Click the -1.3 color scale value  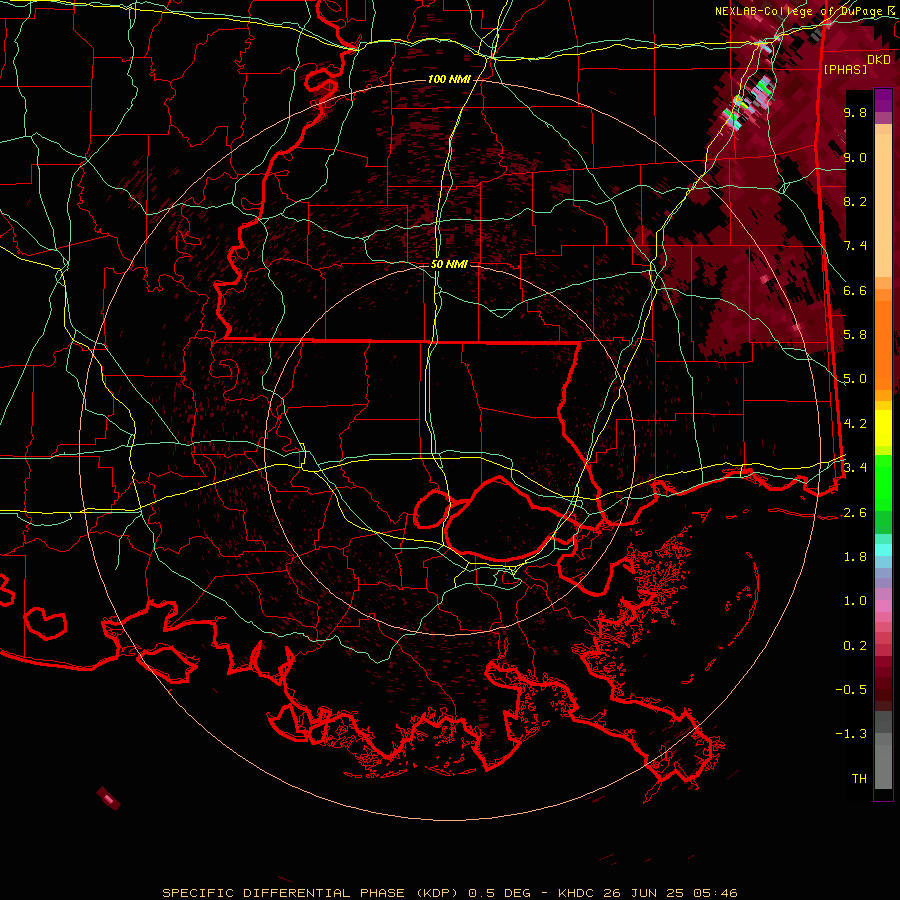(x=851, y=734)
